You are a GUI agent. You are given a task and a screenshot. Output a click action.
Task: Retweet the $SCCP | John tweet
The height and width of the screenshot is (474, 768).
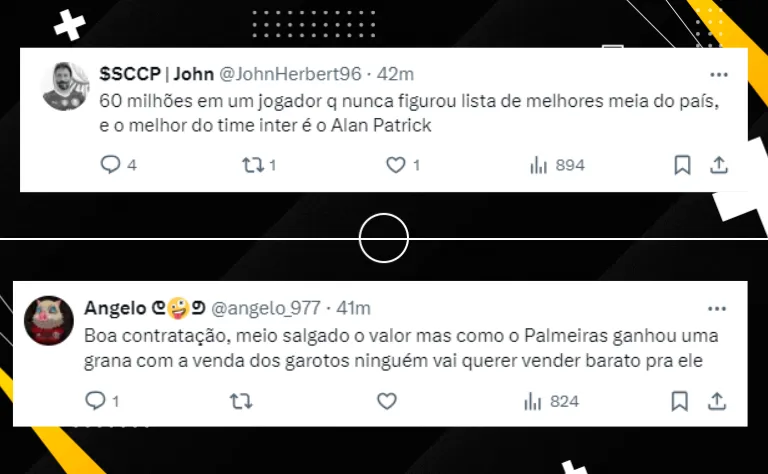(x=253, y=165)
